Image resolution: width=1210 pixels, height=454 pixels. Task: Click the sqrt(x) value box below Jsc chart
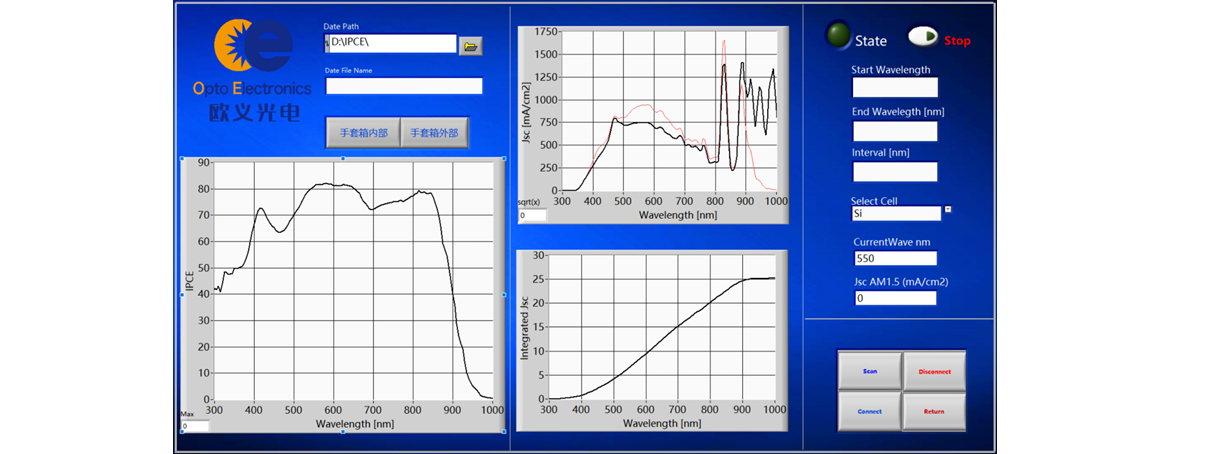point(532,215)
